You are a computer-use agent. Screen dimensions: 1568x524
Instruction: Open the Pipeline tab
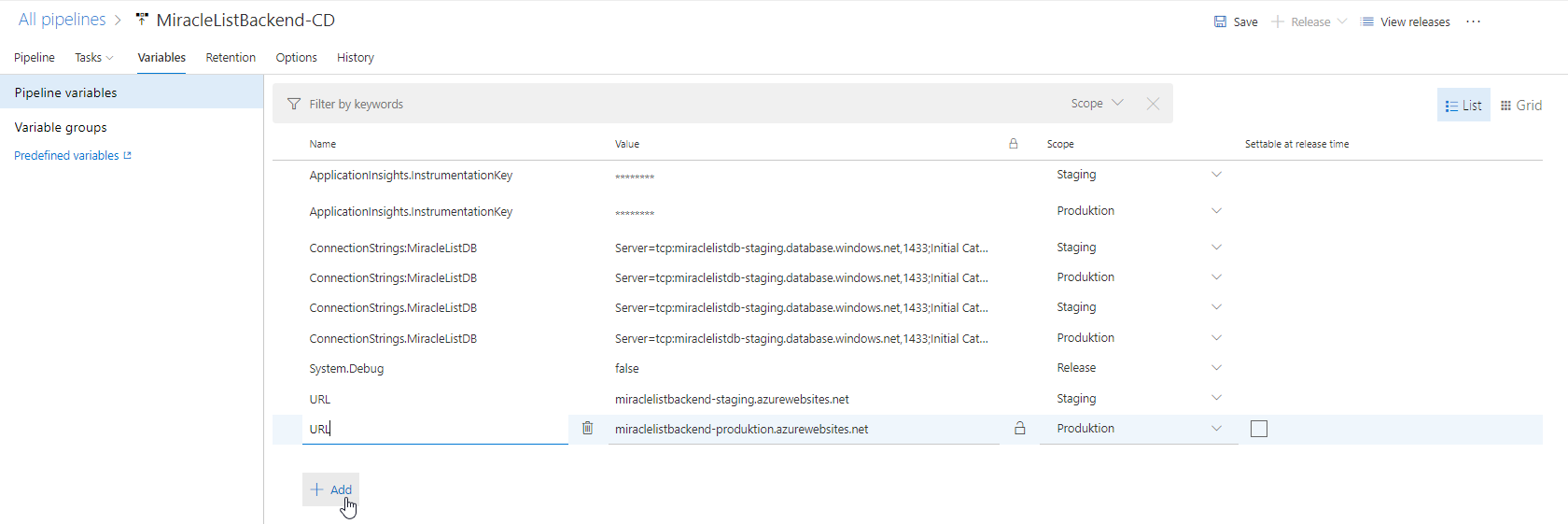(x=35, y=58)
